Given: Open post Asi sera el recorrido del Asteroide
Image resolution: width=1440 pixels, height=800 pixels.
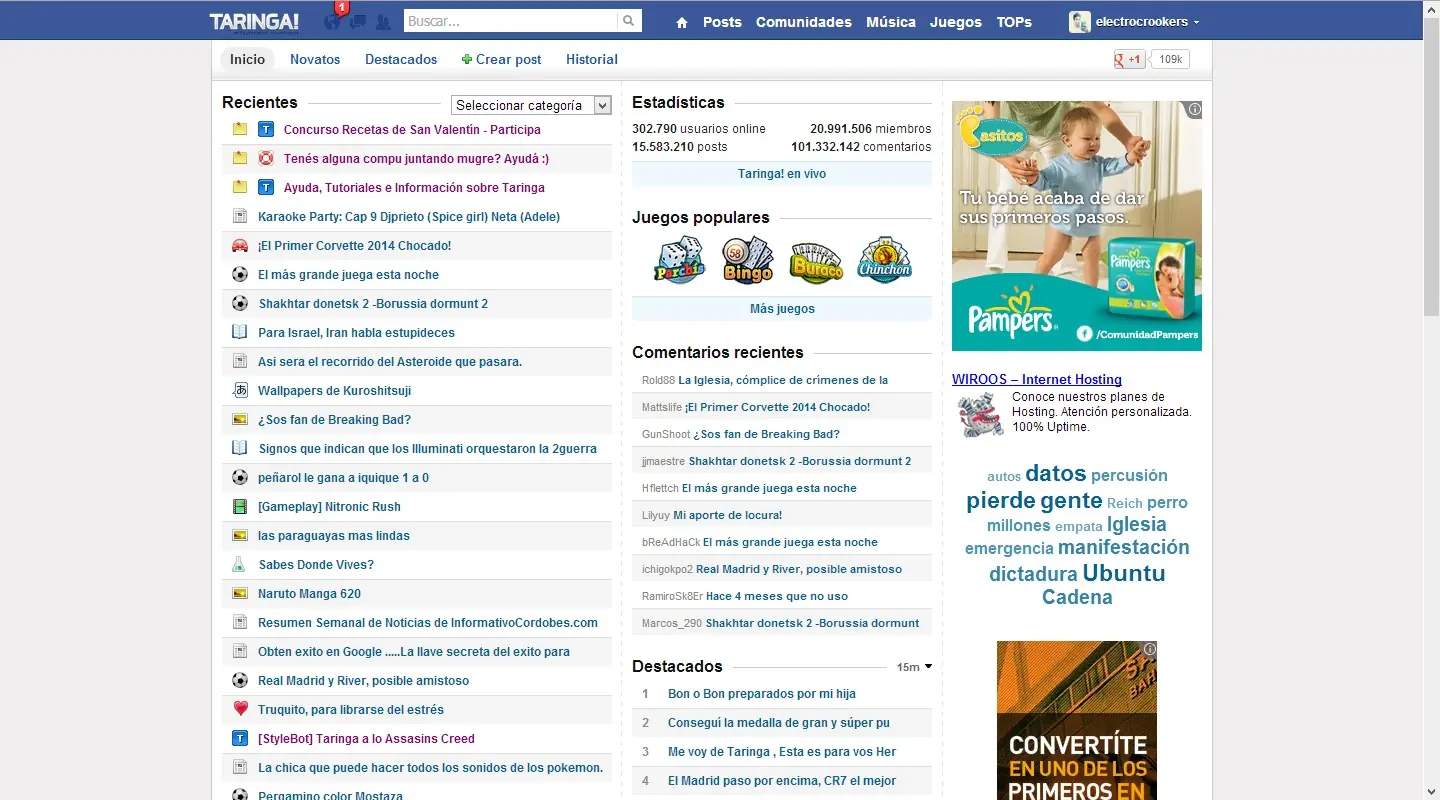Looking at the screenshot, I should coord(390,362).
